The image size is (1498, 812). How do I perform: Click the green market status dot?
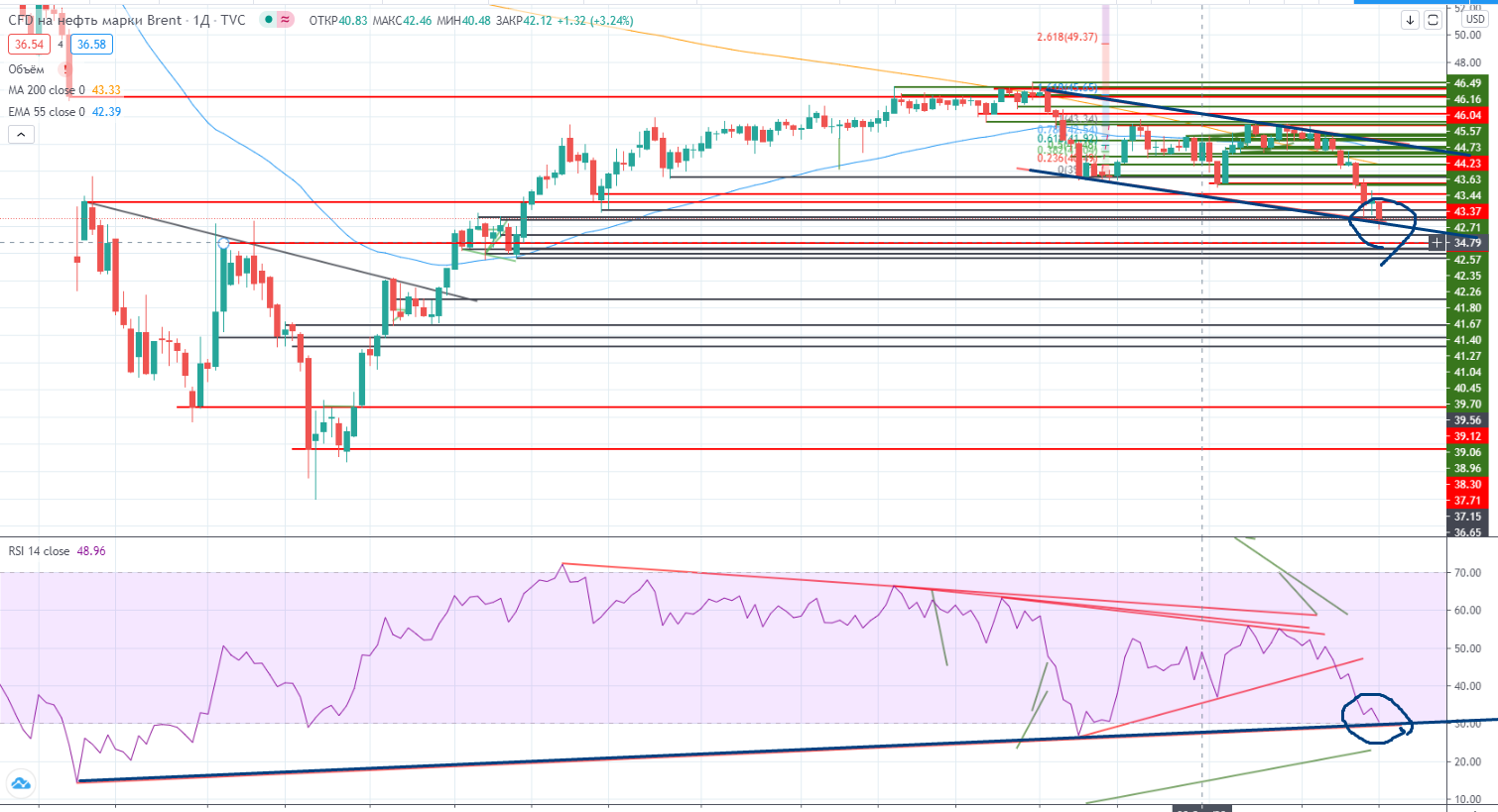tap(269, 20)
